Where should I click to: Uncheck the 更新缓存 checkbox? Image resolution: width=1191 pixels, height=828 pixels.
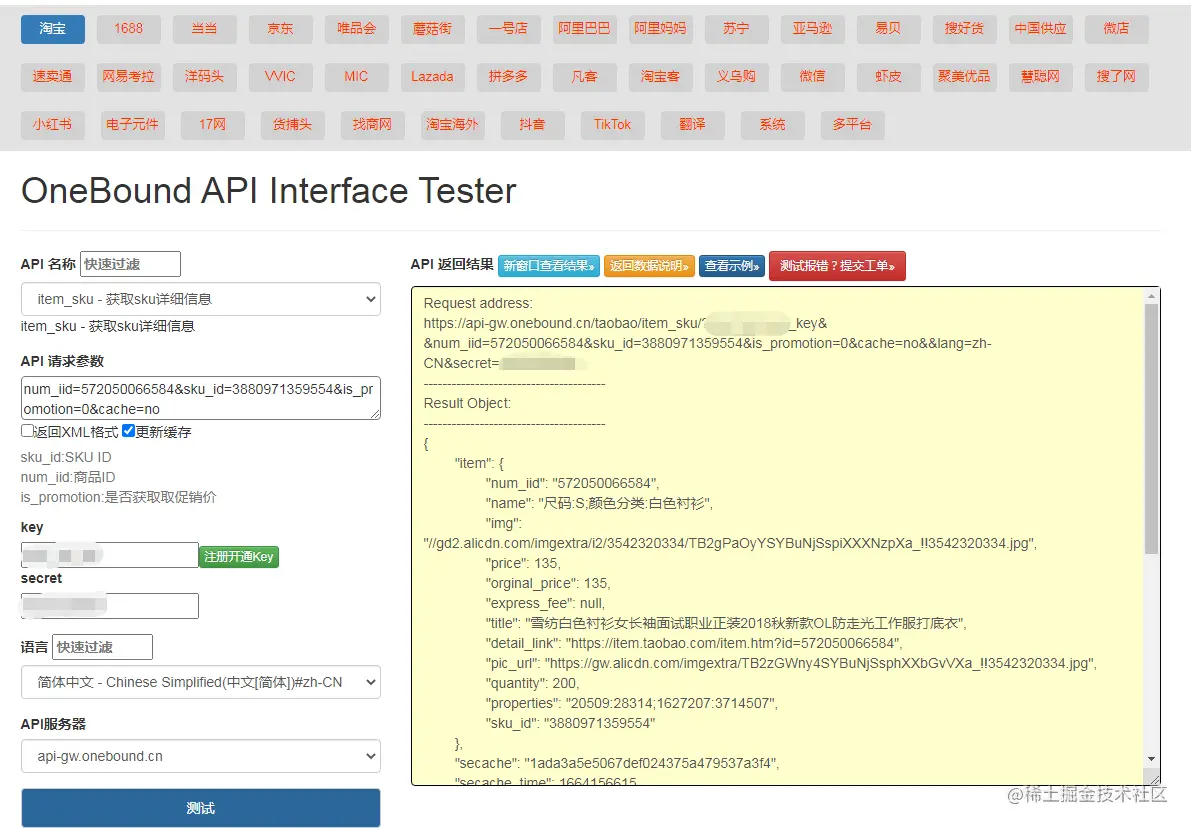(x=129, y=431)
